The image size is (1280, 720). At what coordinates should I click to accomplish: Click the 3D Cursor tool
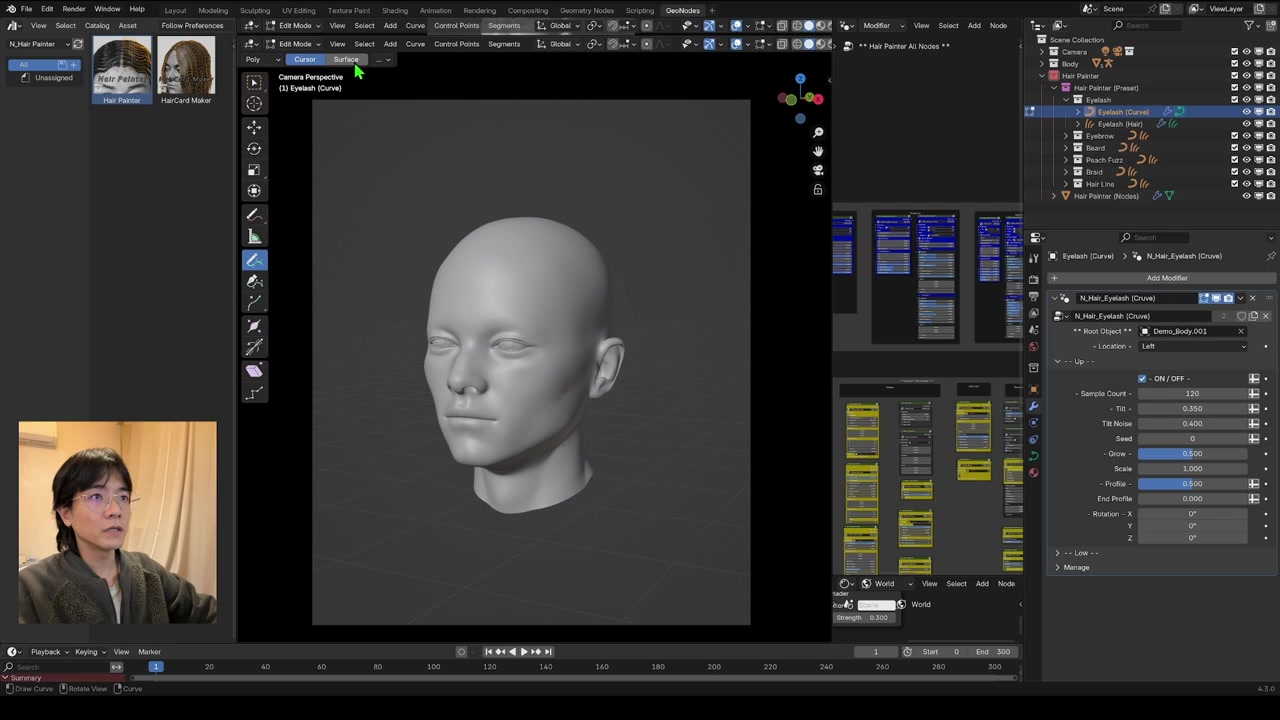(254, 104)
